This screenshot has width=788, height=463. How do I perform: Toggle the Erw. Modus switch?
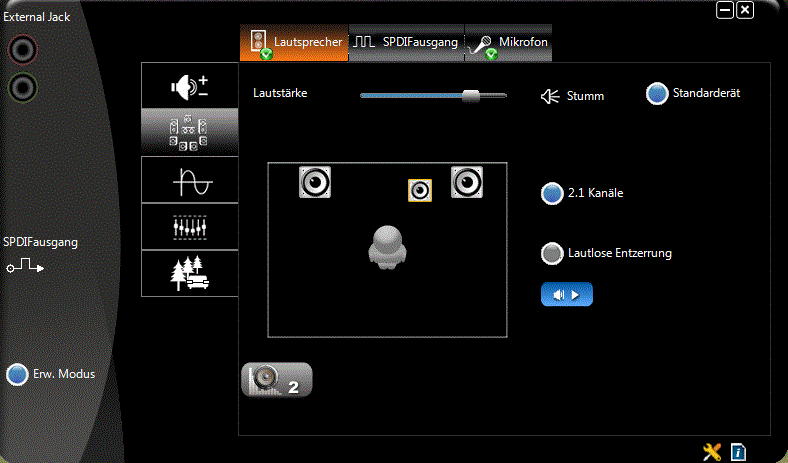pyautogui.click(x=17, y=375)
